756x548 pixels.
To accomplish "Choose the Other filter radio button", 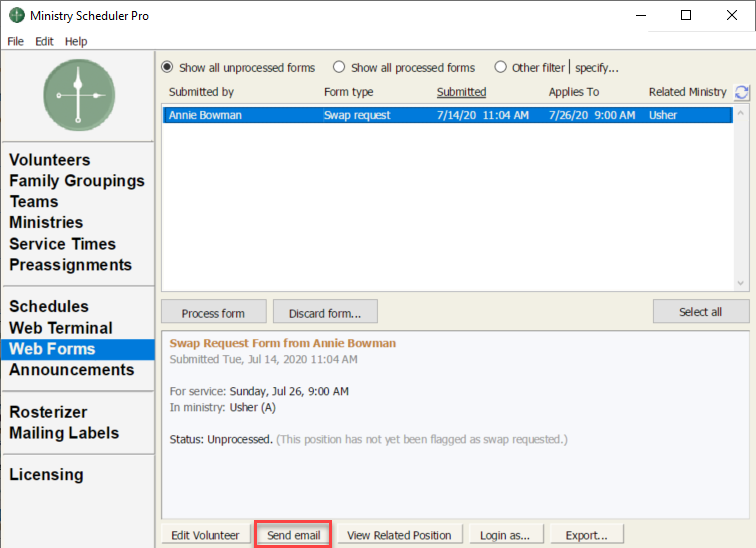I will click(500, 68).
